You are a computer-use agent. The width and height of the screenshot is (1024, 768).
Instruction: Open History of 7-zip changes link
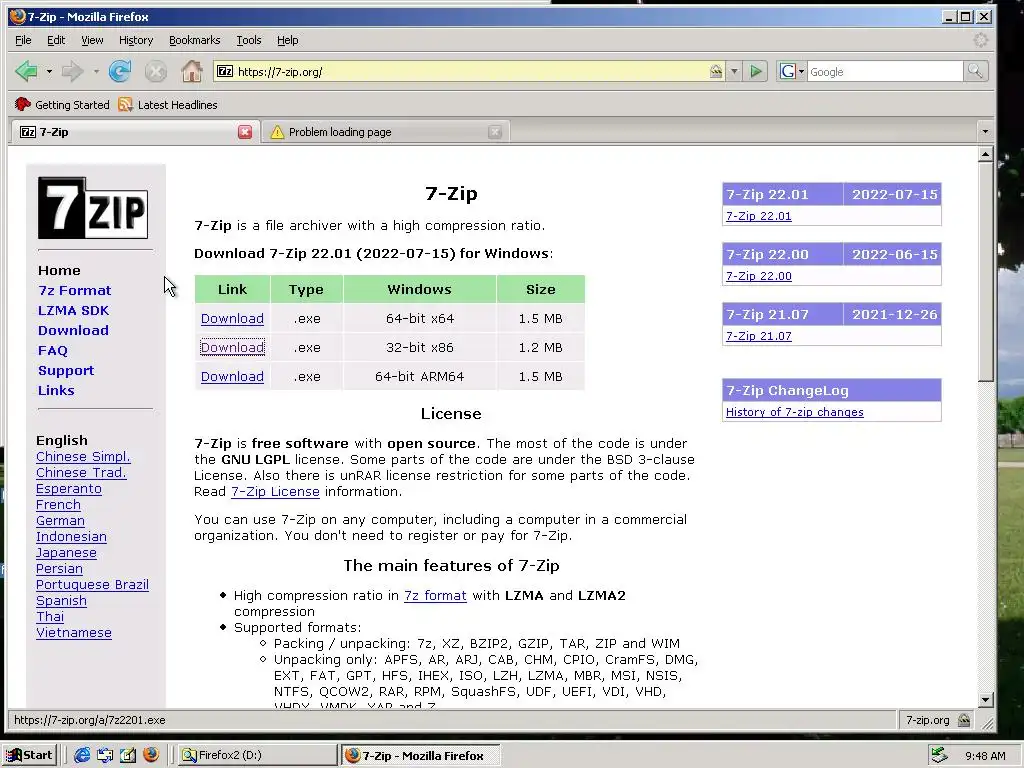794,412
